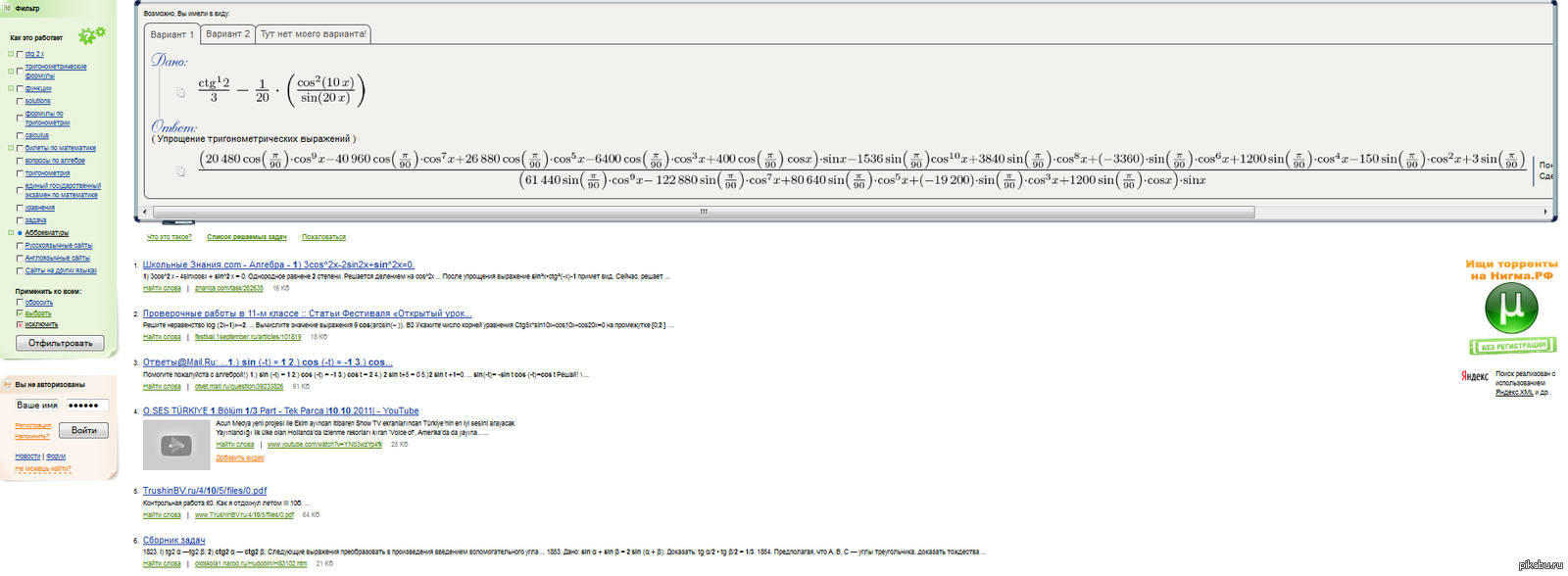The width and height of the screenshot is (1568, 576).
Task: Expand the 'ctg 2 x' filter group
Action: coord(11,55)
